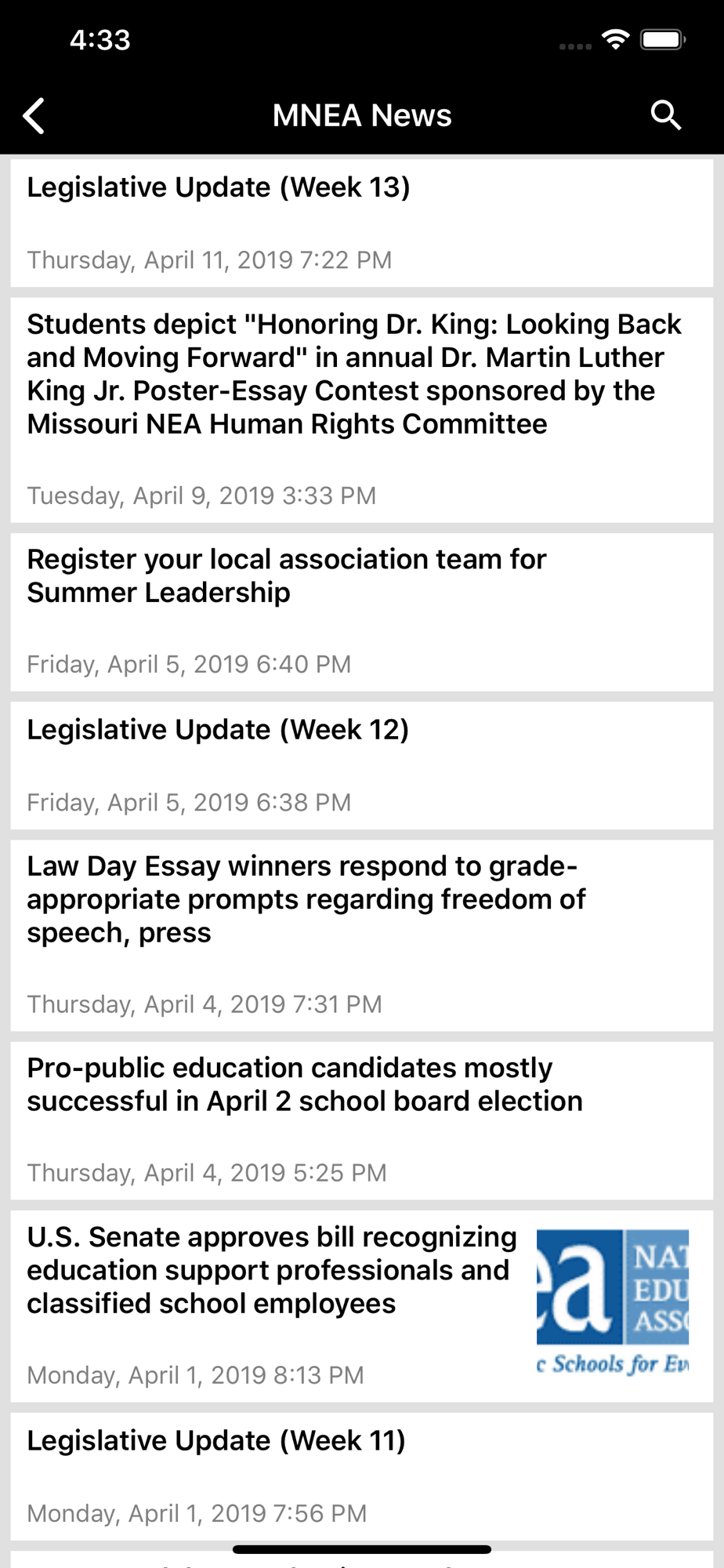The width and height of the screenshot is (724, 1568).
Task: Open the Dr. King Poster-Essay Contest article
Action: coord(354,374)
